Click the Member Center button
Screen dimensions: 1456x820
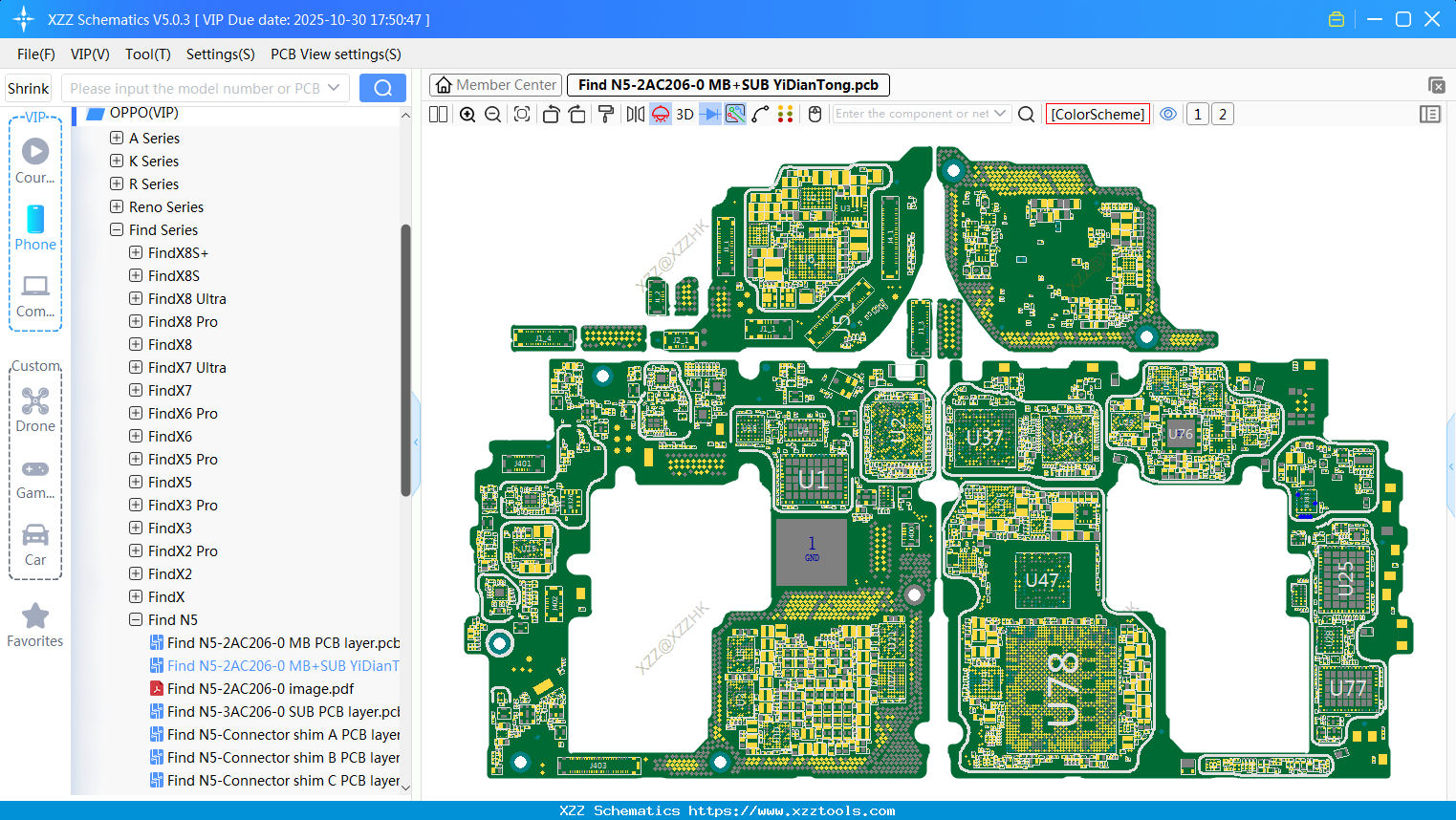coord(495,84)
